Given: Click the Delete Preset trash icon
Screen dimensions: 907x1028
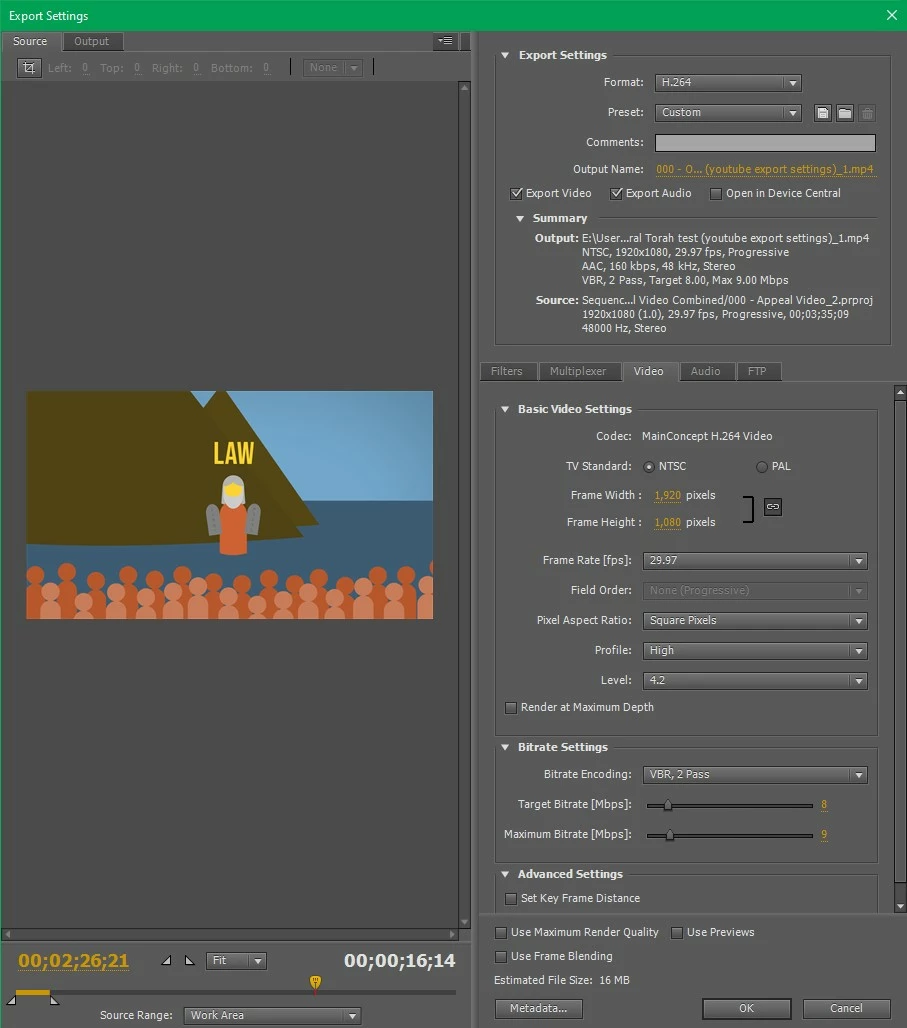Looking at the screenshot, I should pyautogui.click(x=867, y=113).
